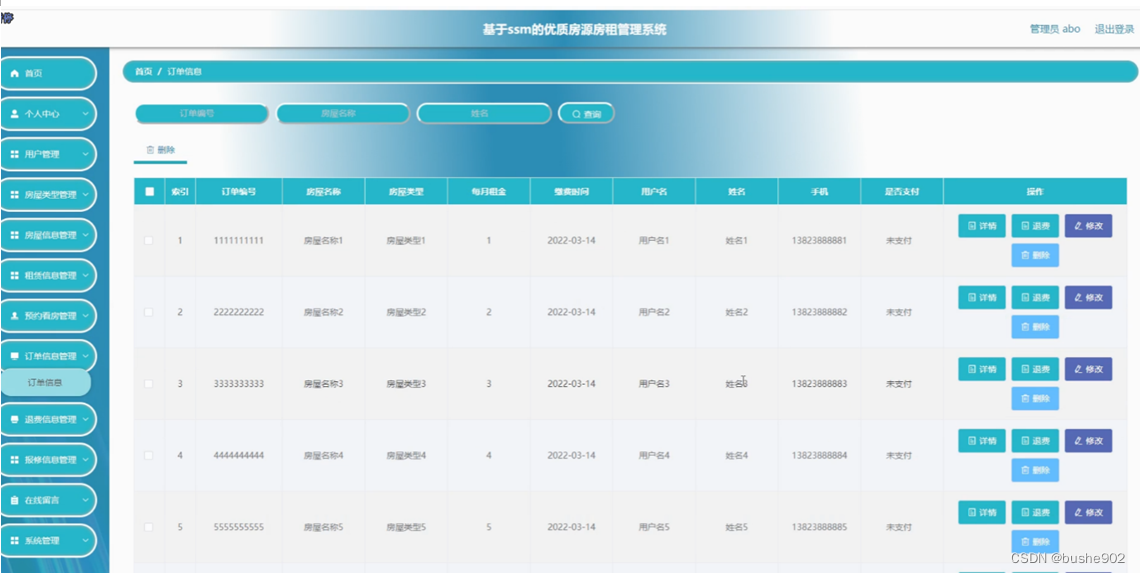Click 退费 for order 1111111111
Screen dimensions: 1140x573
pyautogui.click(x=1035, y=226)
